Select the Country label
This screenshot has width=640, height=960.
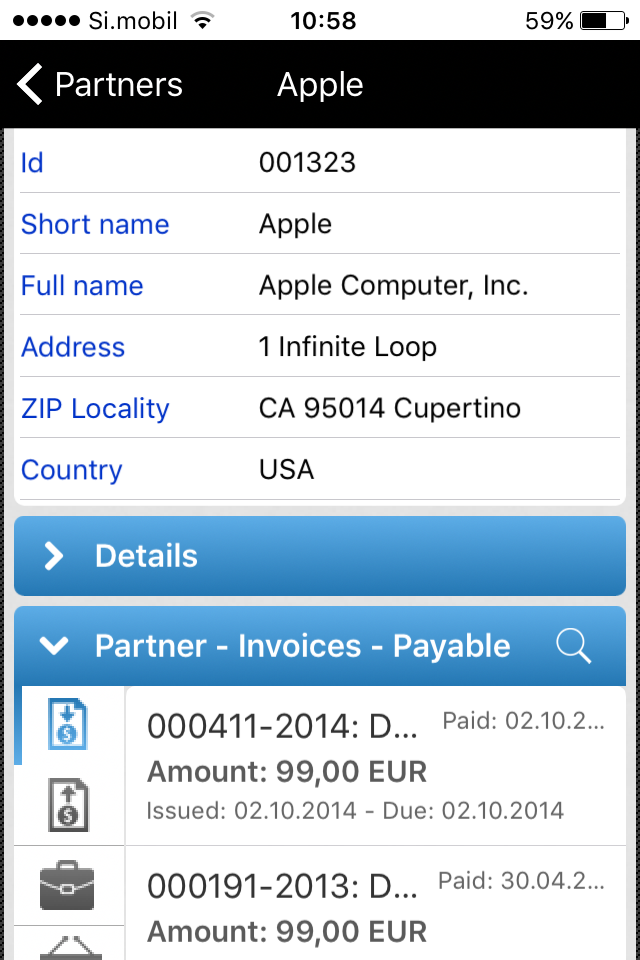tap(72, 470)
